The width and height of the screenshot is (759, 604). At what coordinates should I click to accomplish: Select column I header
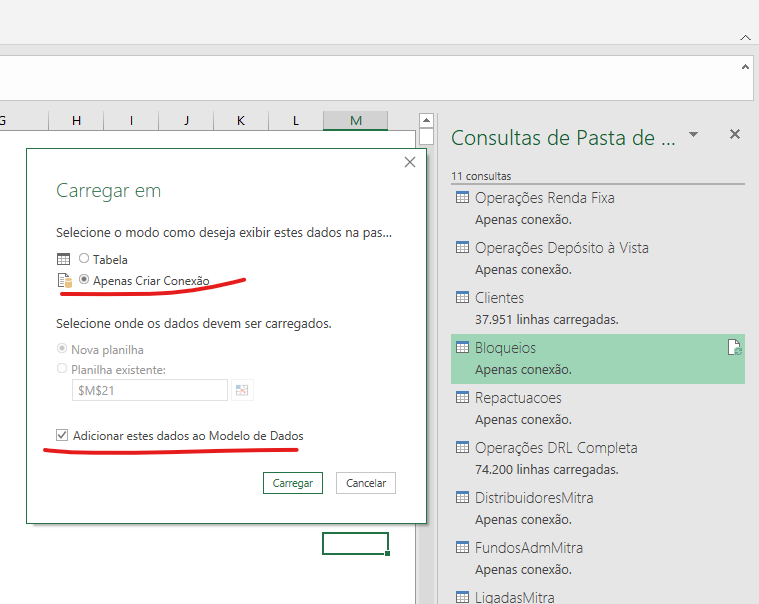[131, 121]
